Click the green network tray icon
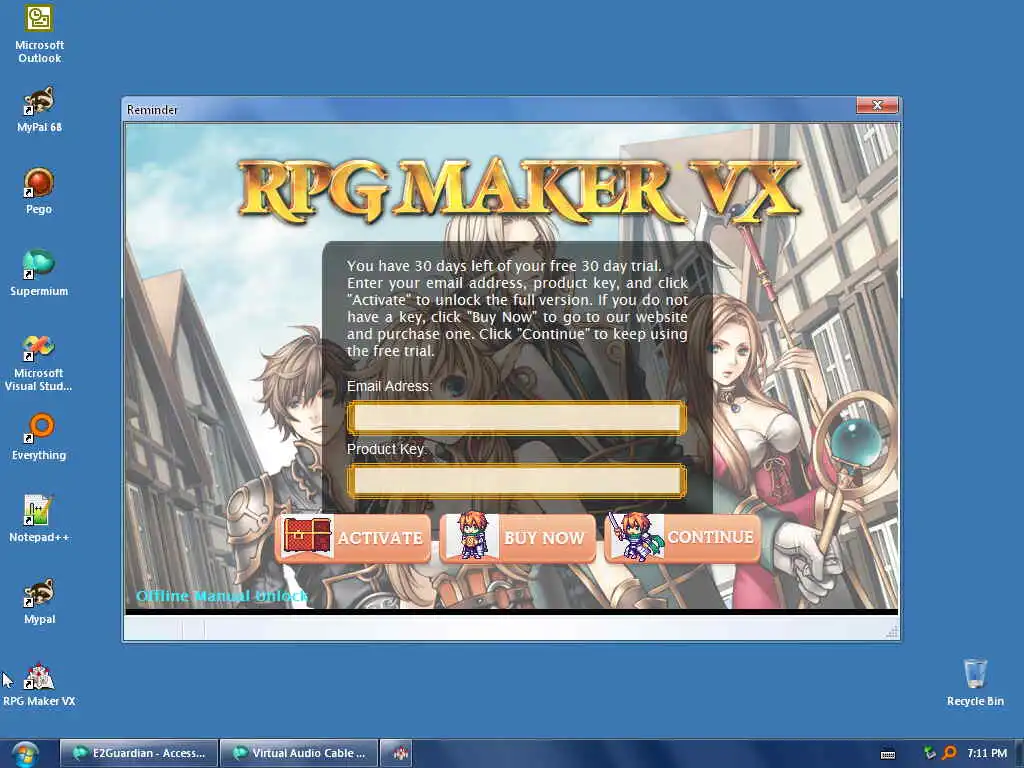The height and width of the screenshot is (768, 1024). tap(929, 753)
